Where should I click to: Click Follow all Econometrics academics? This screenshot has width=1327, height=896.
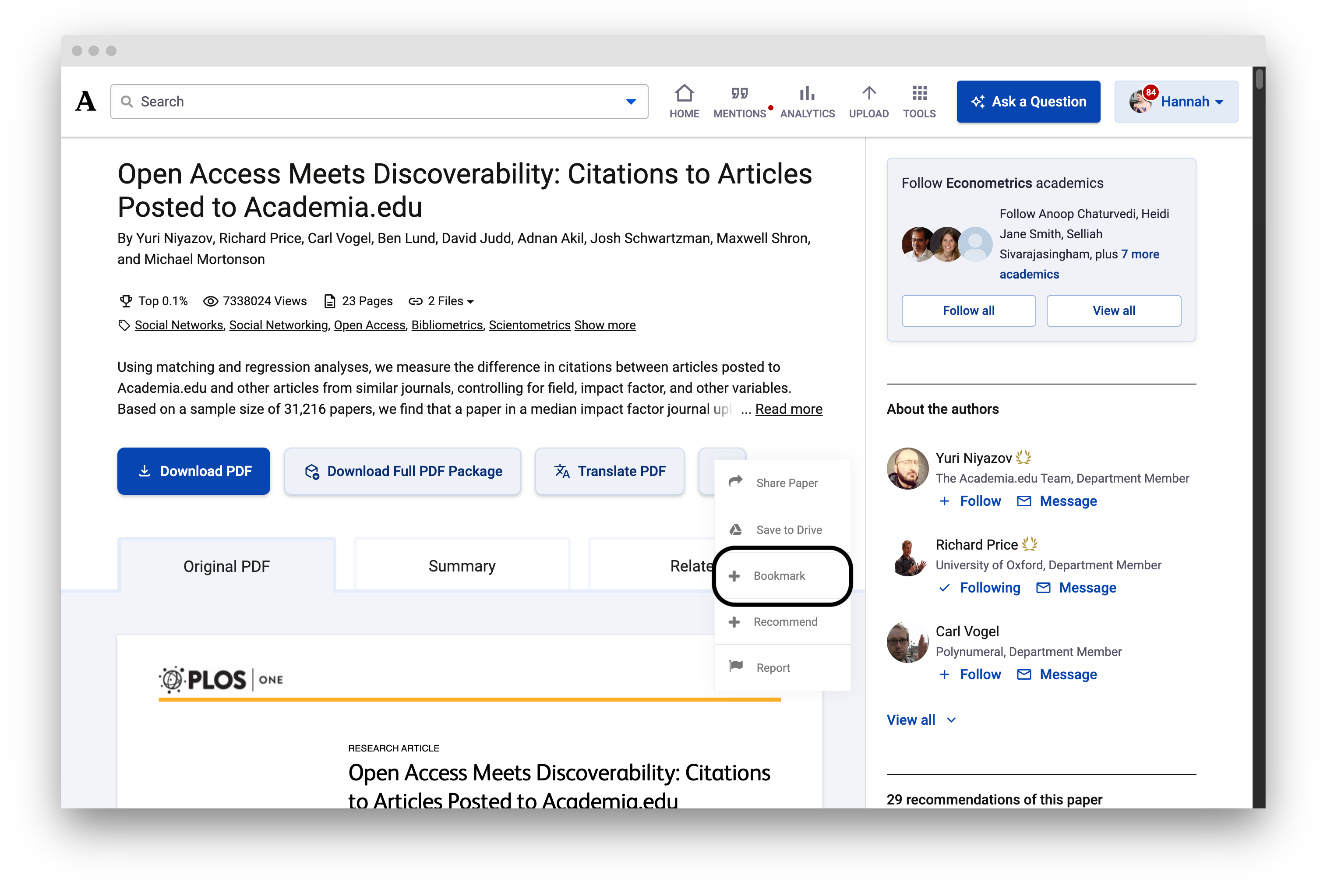click(968, 310)
